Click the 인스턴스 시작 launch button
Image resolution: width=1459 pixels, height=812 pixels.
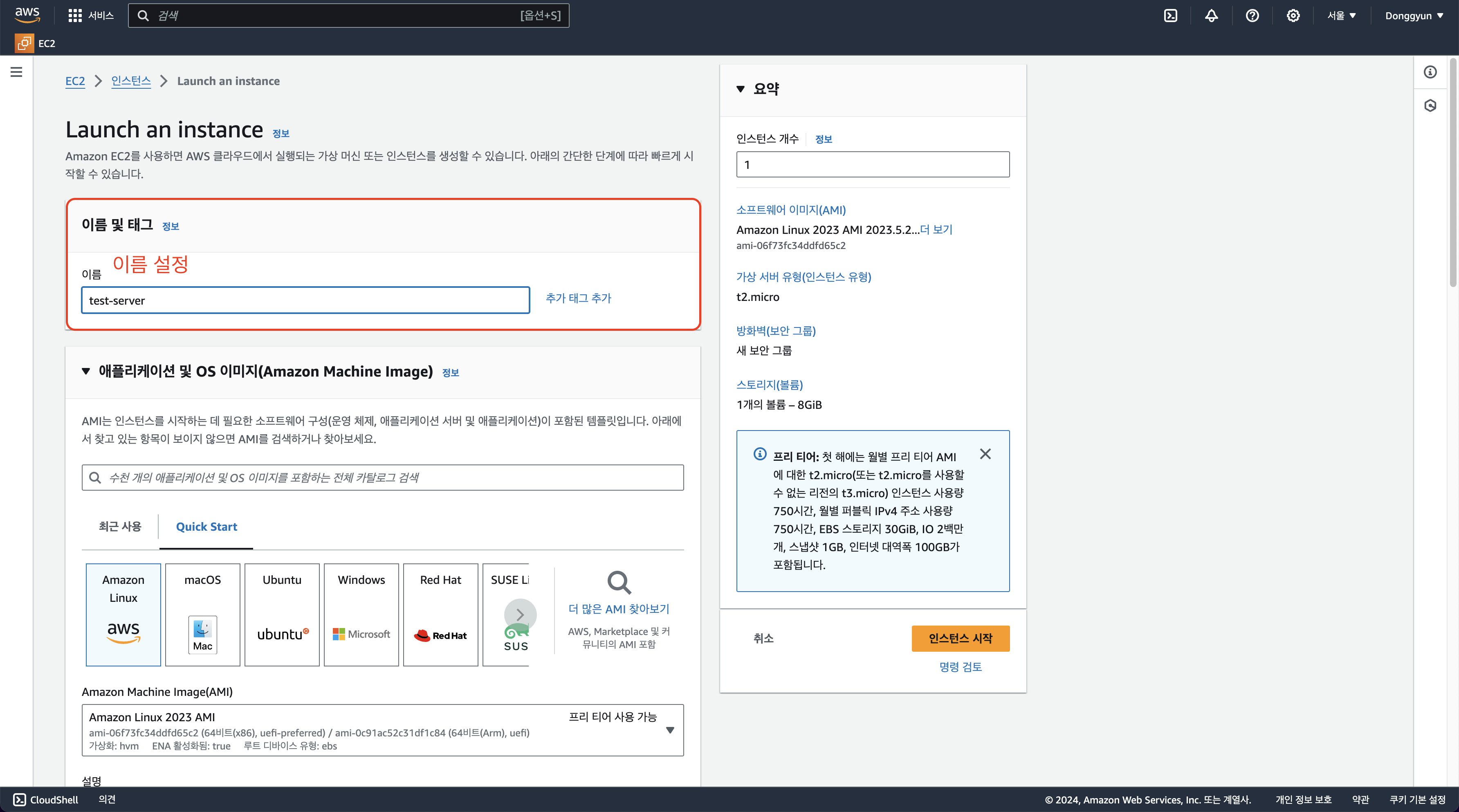(x=960, y=638)
